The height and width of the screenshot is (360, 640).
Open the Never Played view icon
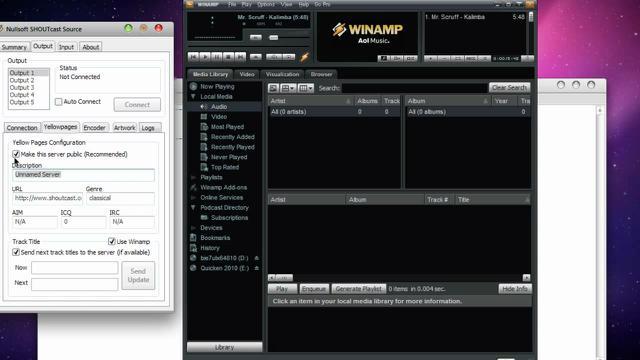click(x=204, y=157)
